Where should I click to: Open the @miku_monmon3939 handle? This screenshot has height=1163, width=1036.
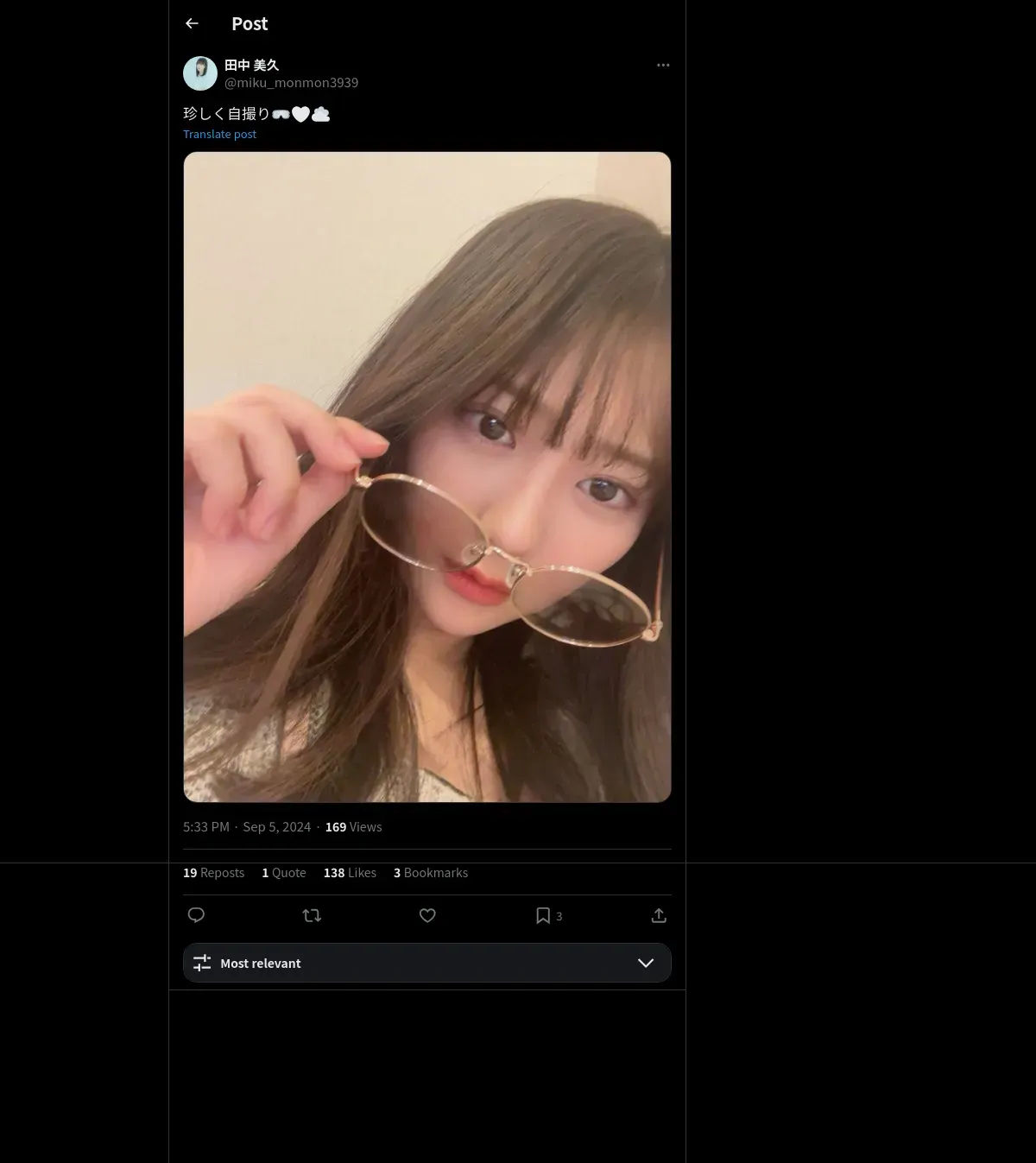click(x=291, y=83)
